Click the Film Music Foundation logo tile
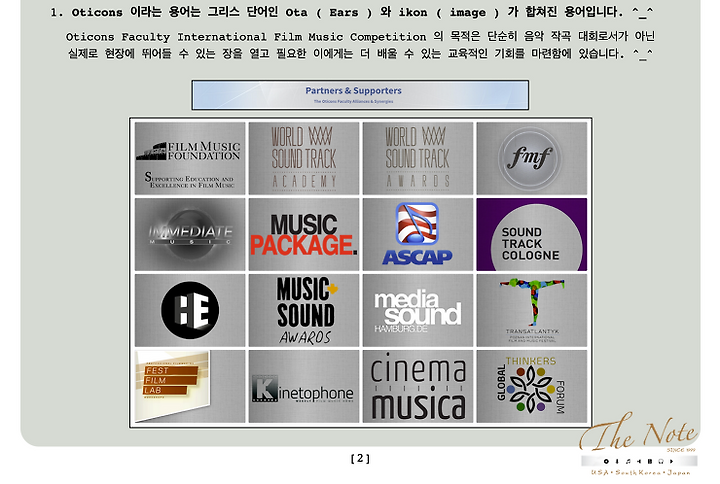720x484 pixels. tap(190, 158)
